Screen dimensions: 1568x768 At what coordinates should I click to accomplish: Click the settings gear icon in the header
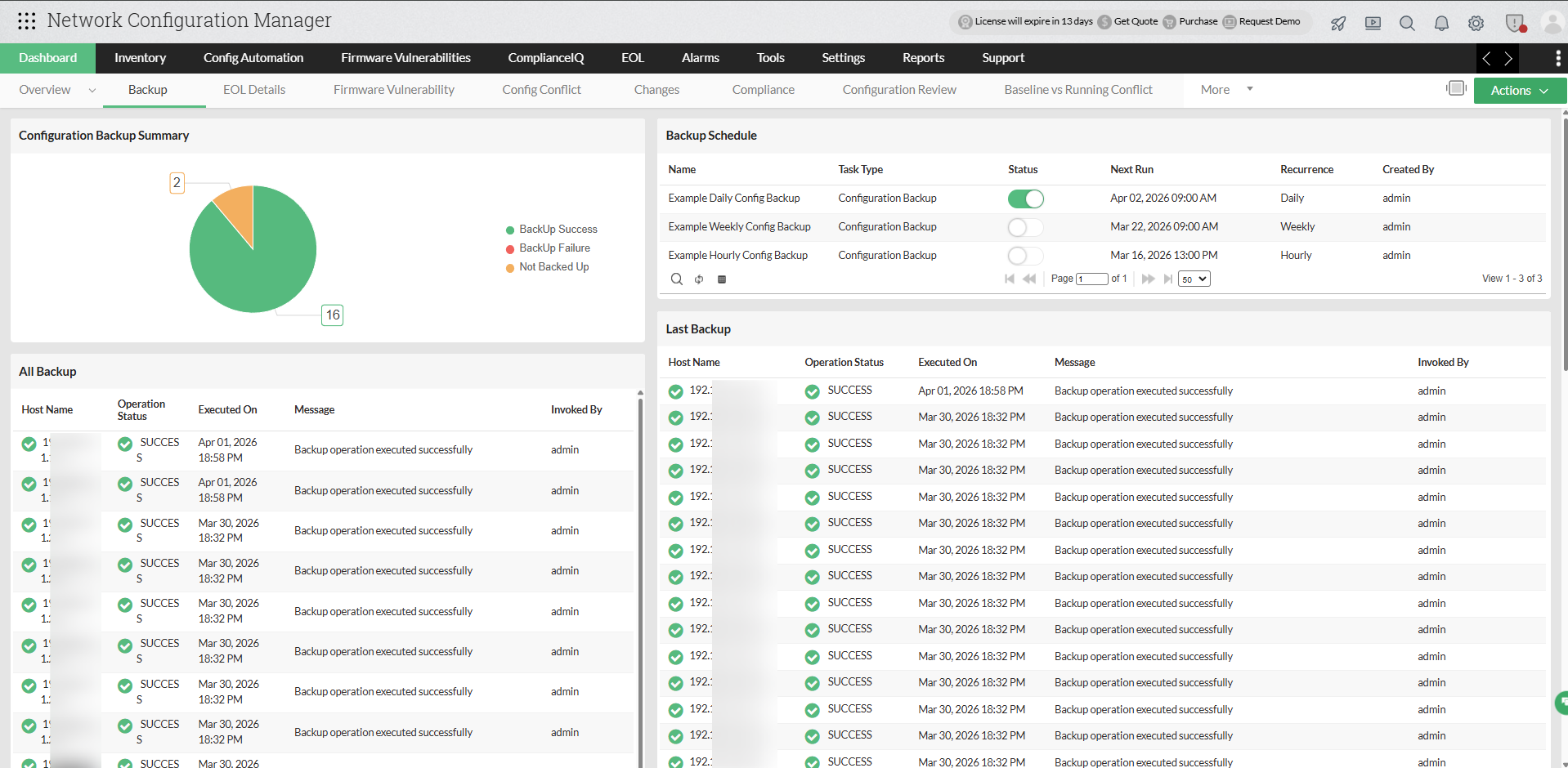pos(1476,23)
